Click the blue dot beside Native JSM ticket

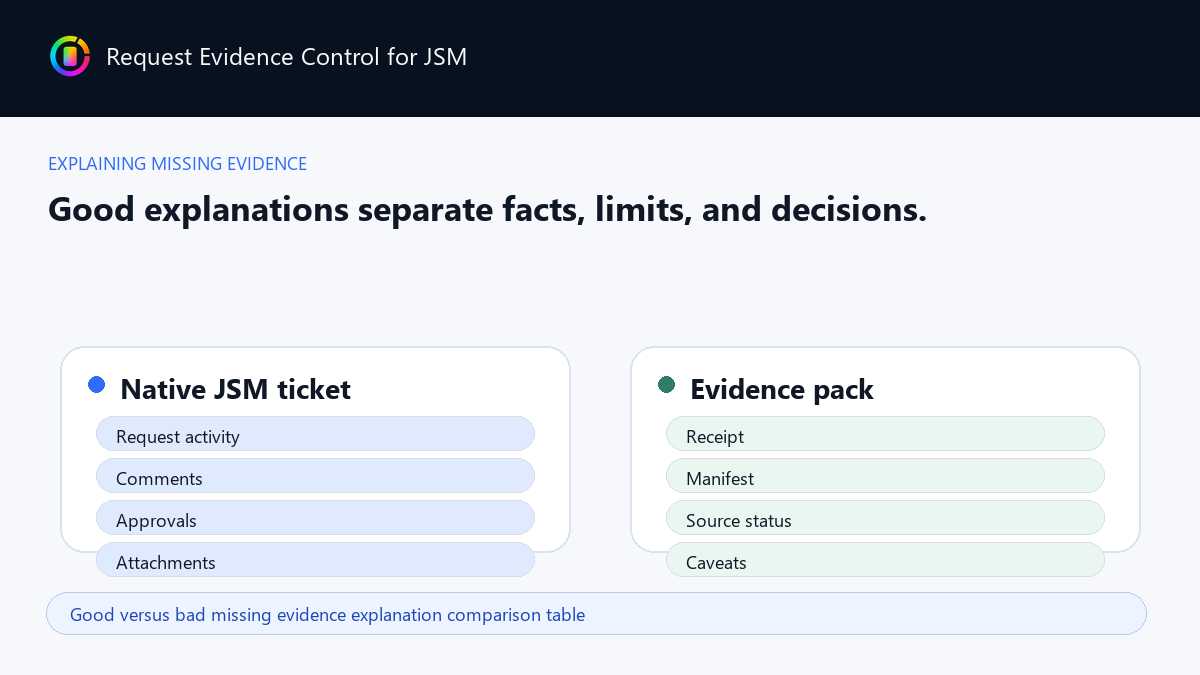(97, 384)
